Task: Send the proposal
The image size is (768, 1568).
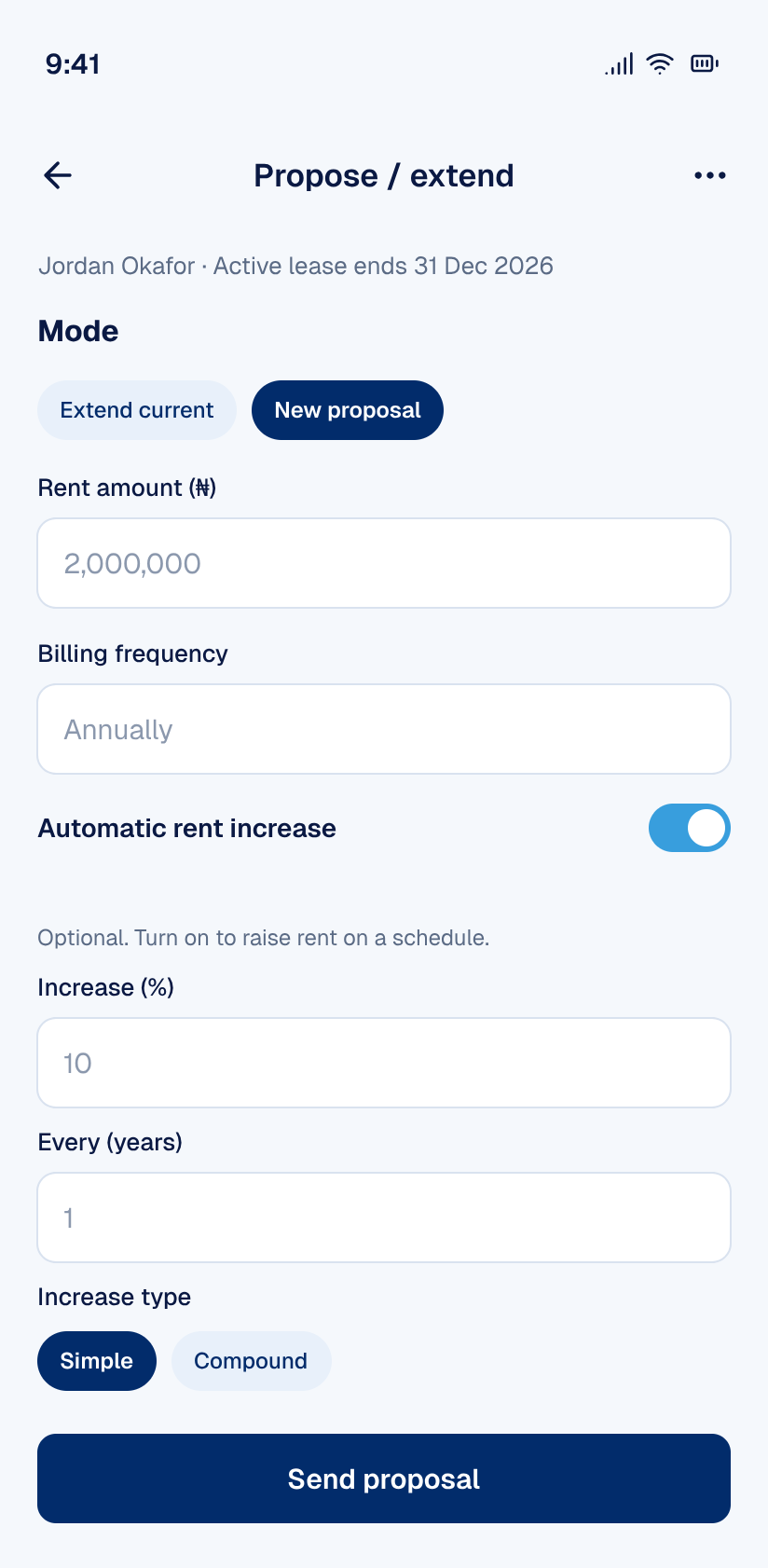Action: (384, 1479)
